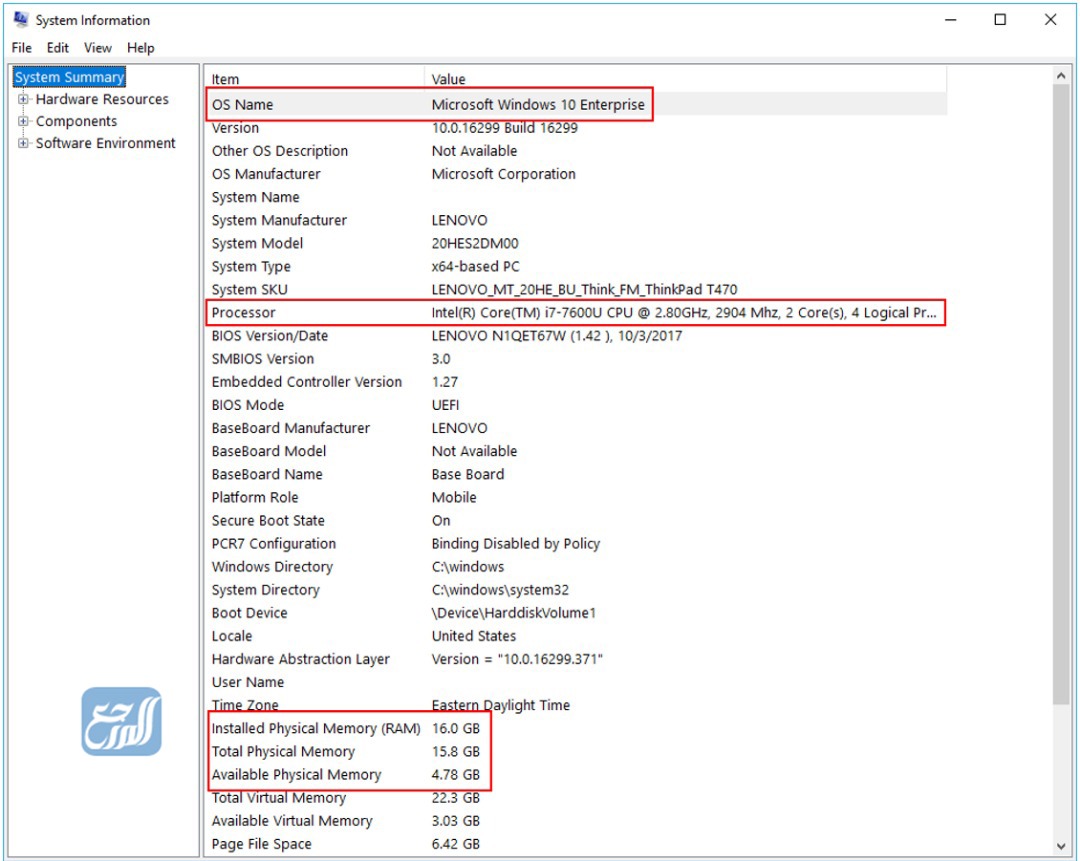Click the vertical scrollbar track below the thumb
The width and height of the screenshot is (1080, 861).
[x=1061, y=770]
